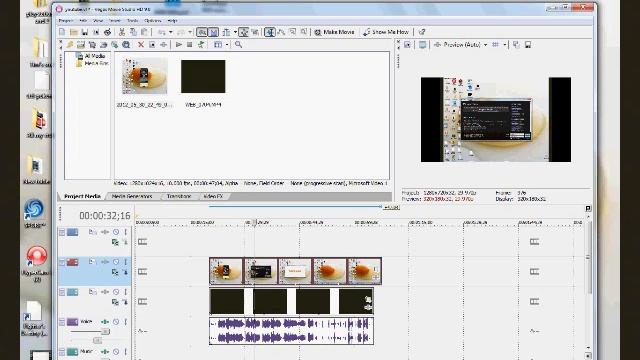Open the Preview (Auto) quality dropdown
This screenshot has width=640, height=360.
coord(485,44)
